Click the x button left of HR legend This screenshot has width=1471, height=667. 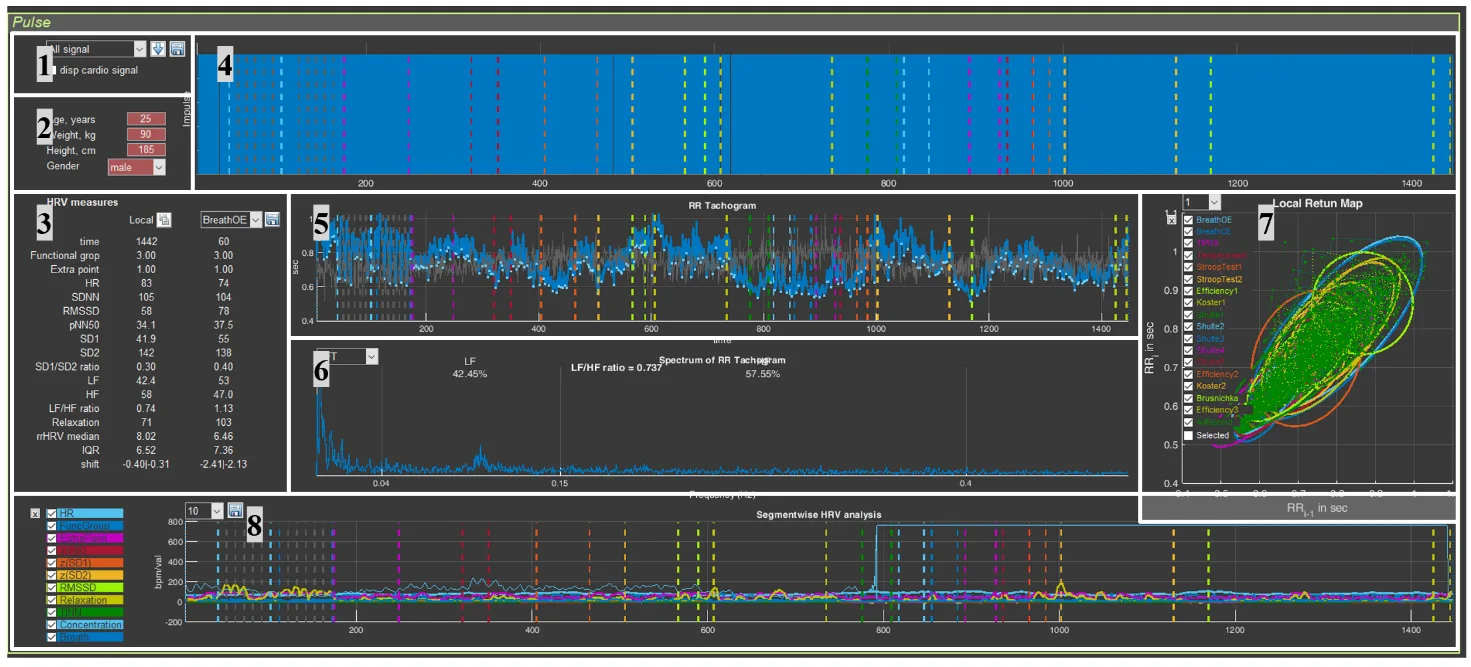pos(35,513)
